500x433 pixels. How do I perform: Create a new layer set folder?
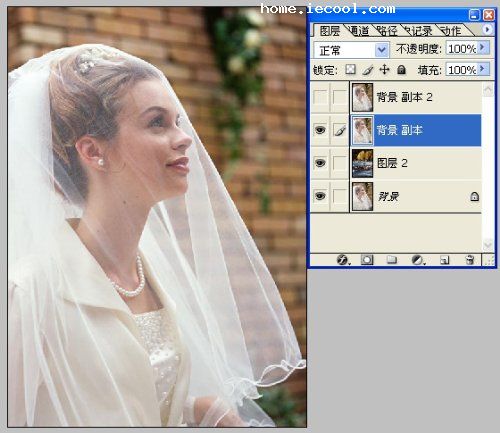[x=392, y=260]
